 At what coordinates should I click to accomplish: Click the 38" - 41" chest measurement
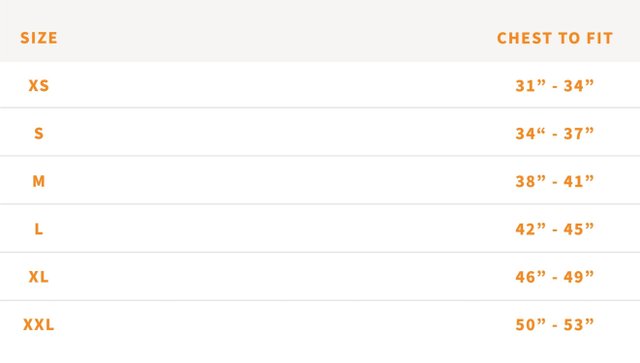pos(555,181)
